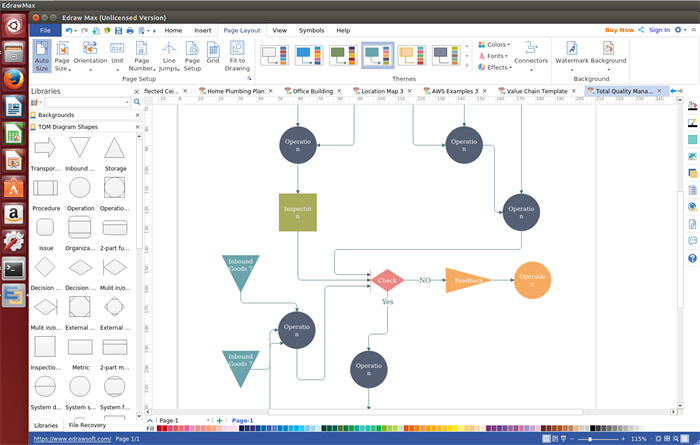Close the TQM Diagram Shapes library
This screenshot has width=700, height=445.
(x=138, y=127)
